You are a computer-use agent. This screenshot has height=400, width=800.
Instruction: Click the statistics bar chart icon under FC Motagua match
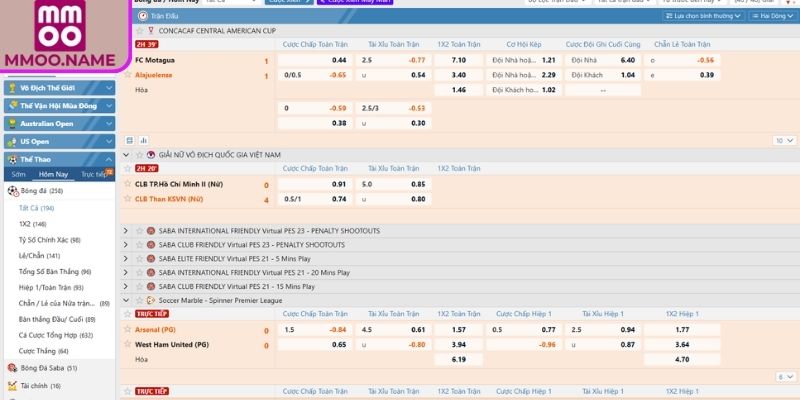[143, 140]
